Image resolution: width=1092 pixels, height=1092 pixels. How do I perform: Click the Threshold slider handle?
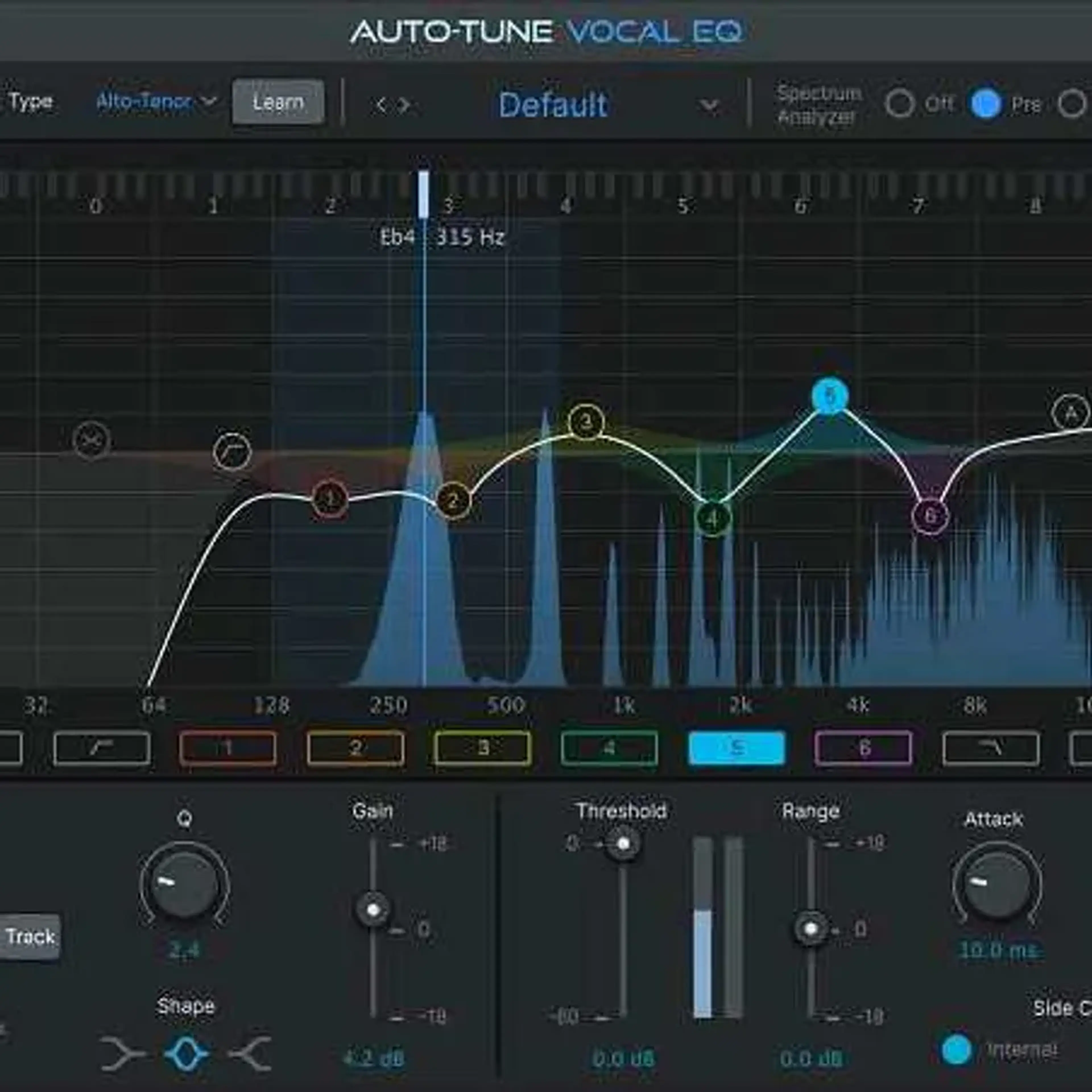point(623,844)
